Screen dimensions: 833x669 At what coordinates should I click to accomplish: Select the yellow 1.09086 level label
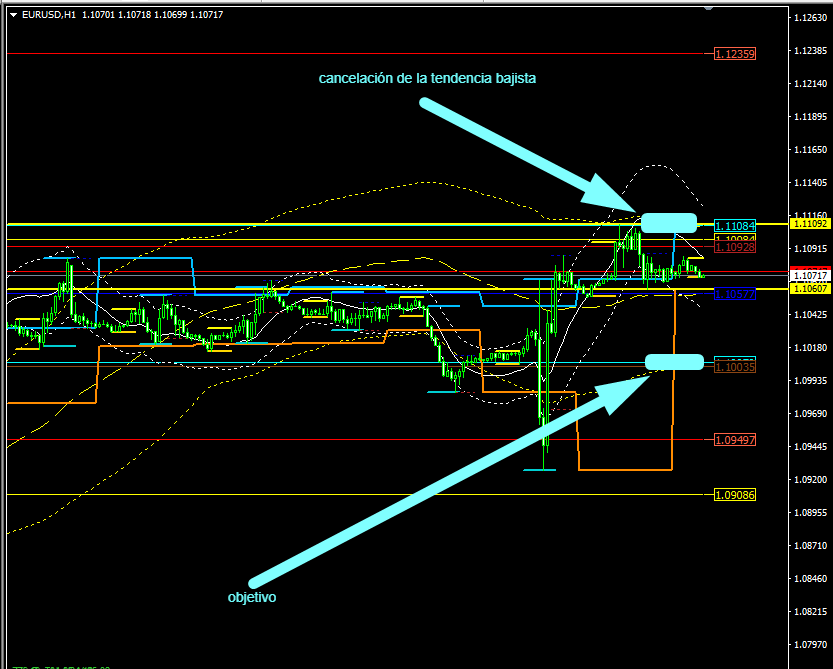point(735,495)
